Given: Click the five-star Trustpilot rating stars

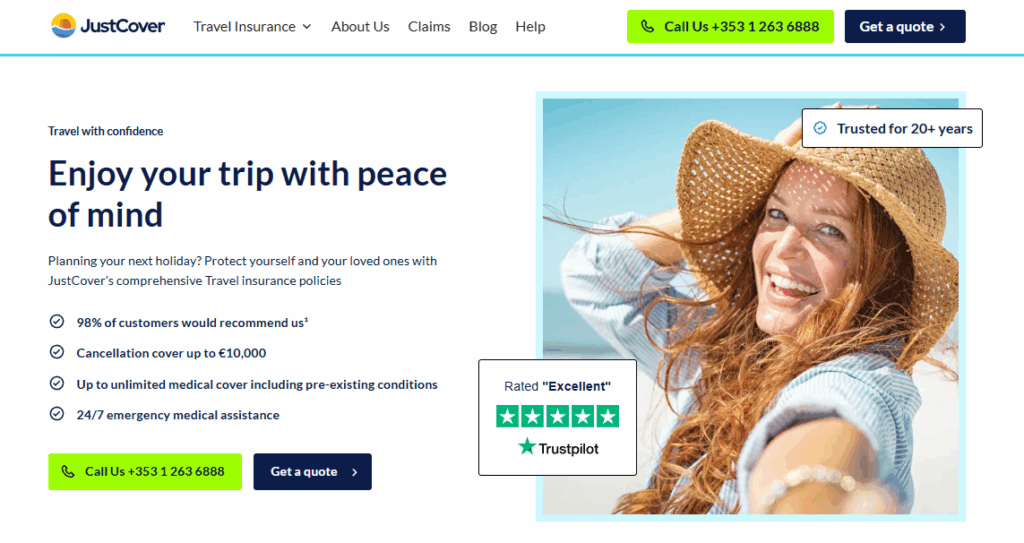Looking at the screenshot, I should pos(558,416).
